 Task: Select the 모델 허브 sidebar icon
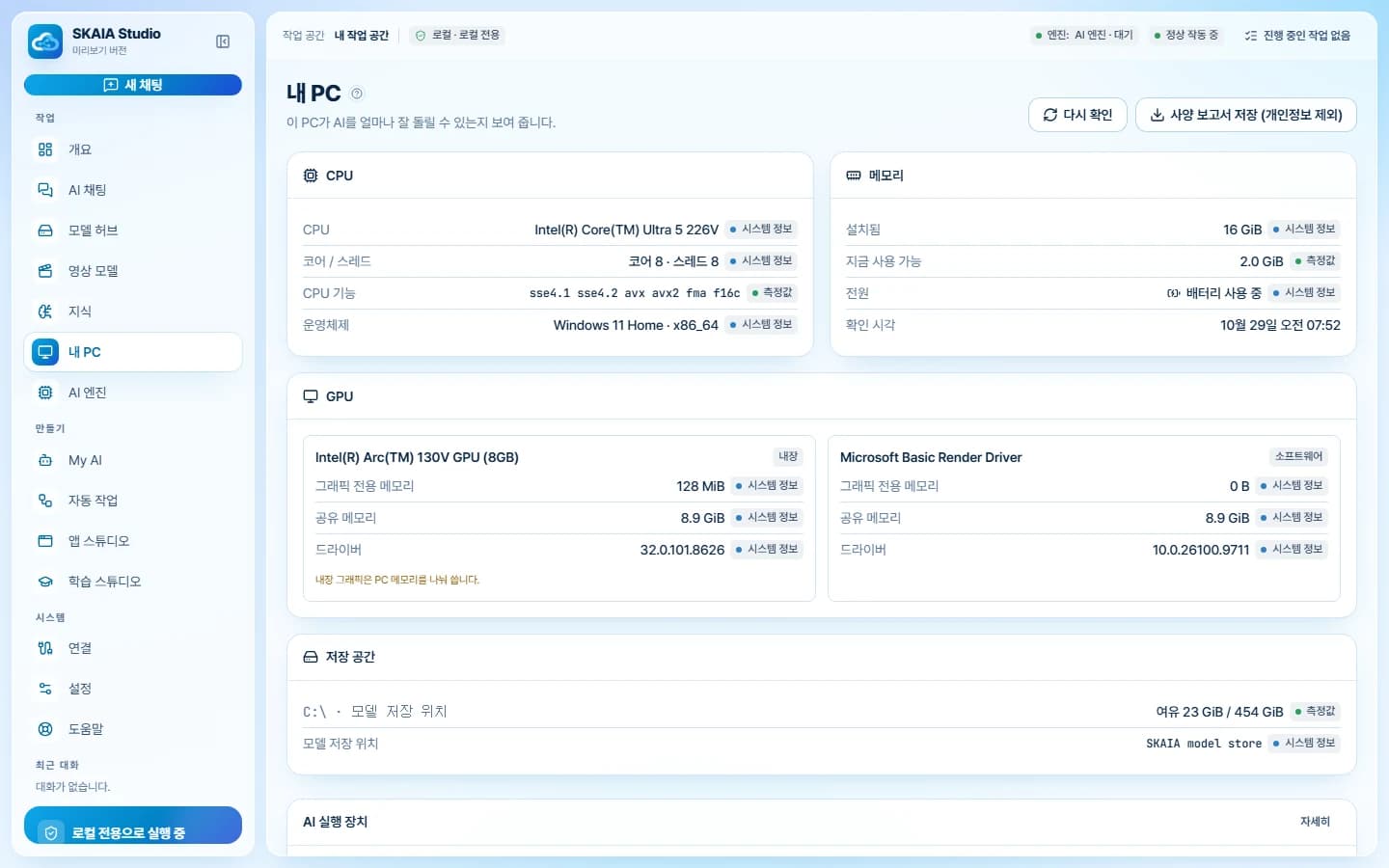pos(45,231)
